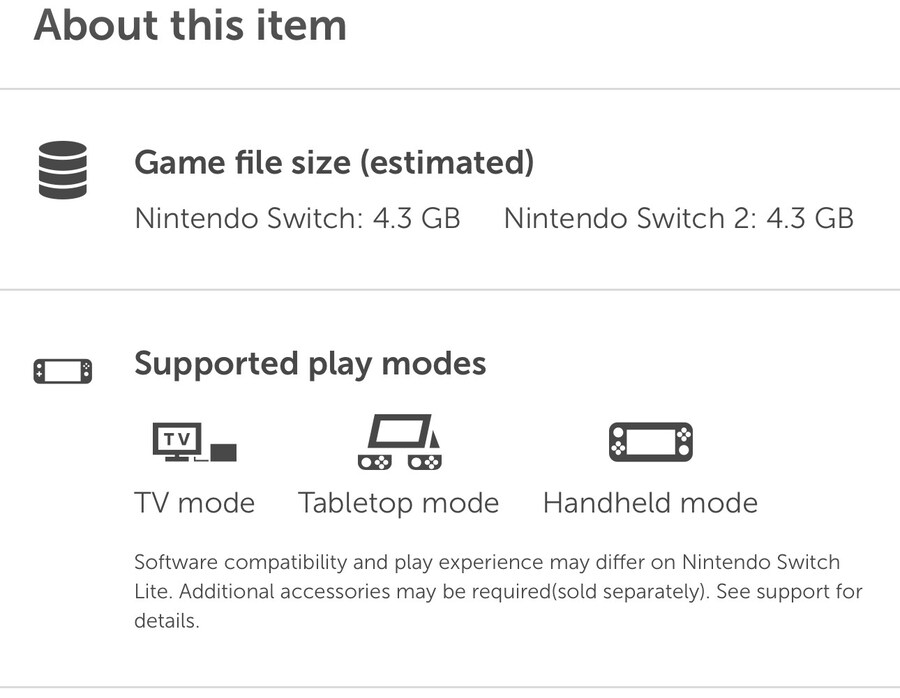
Task: Open the "See support for details" link
Action: coord(810,592)
